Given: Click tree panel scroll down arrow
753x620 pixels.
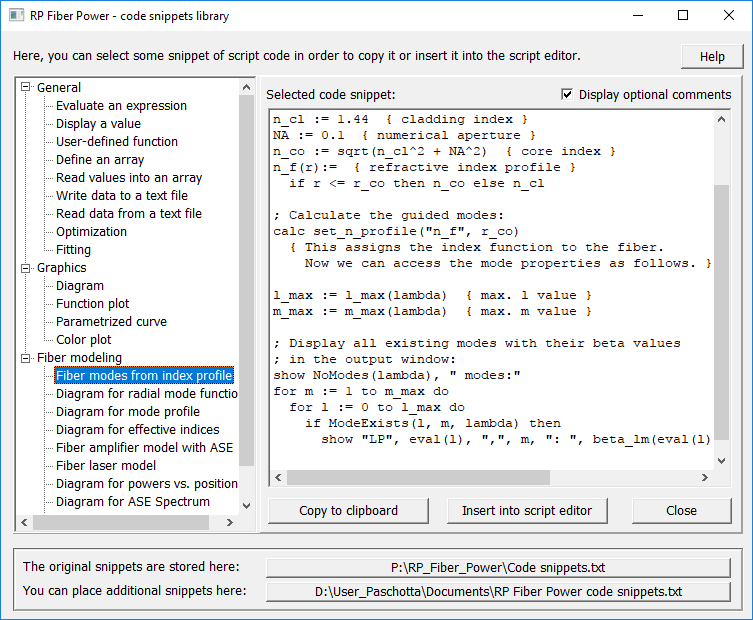Looking at the screenshot, I should [246, 506].
